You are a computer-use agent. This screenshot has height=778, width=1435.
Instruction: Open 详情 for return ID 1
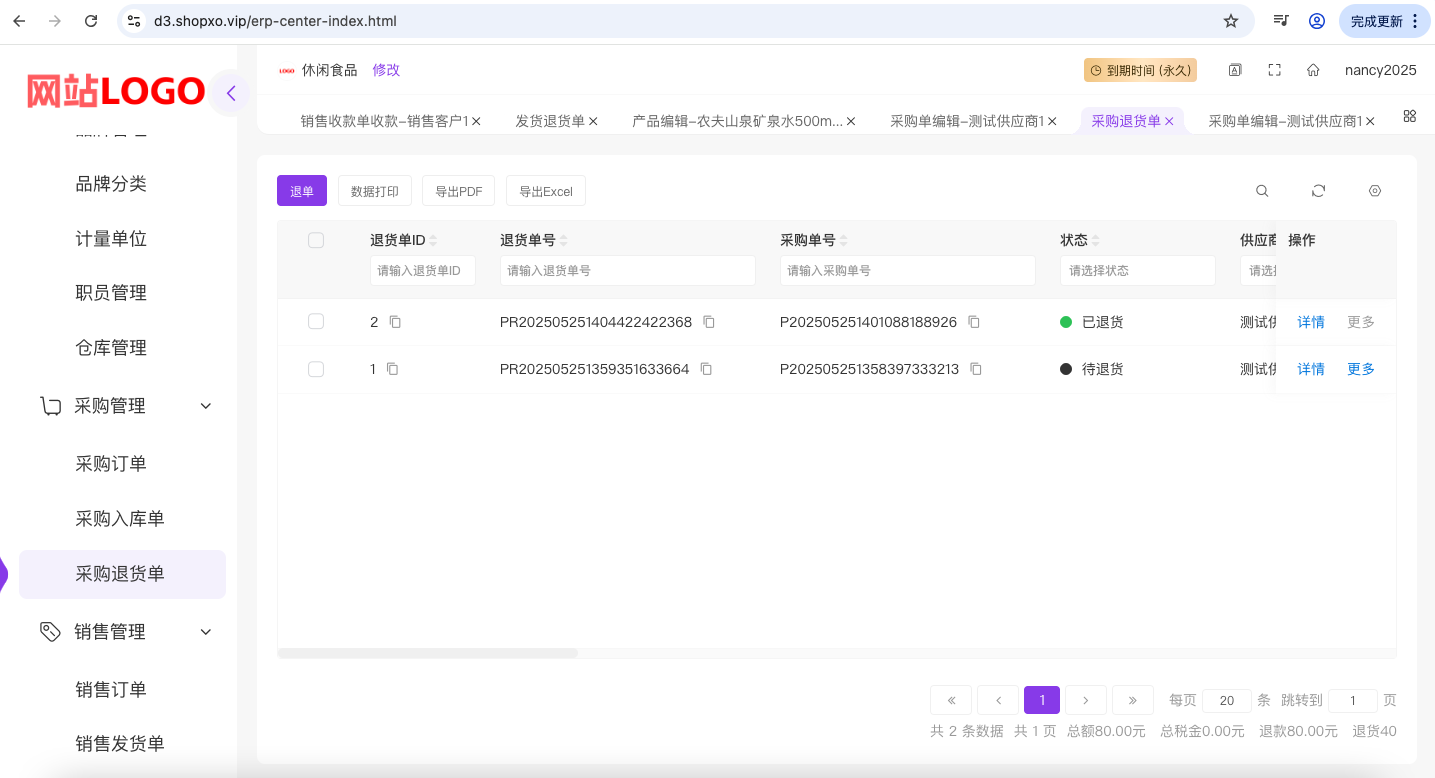click(1311, 369)
